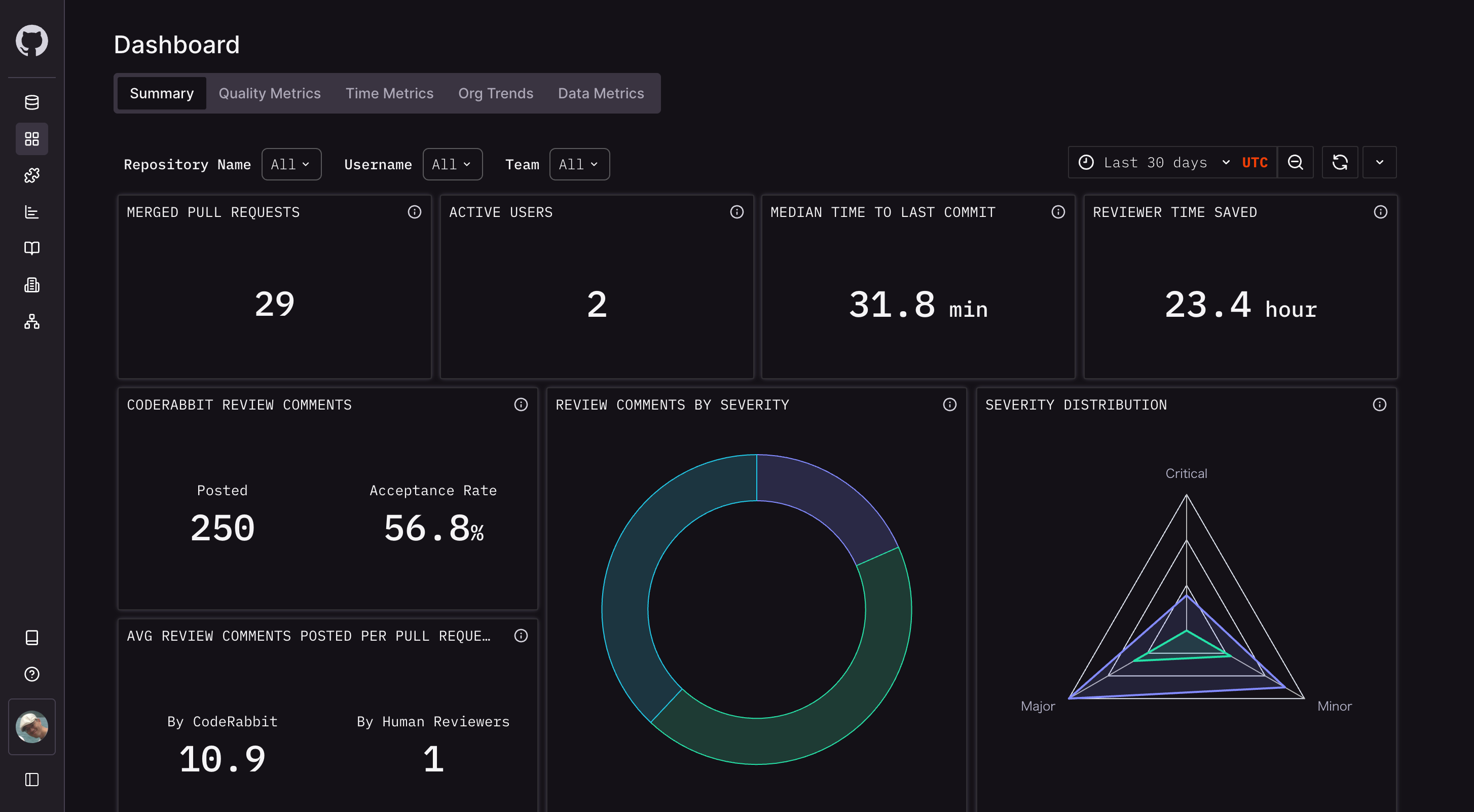Toggle the sidebar collapse panel icon
1474x812 pixels.
click(x=31, y=780)
